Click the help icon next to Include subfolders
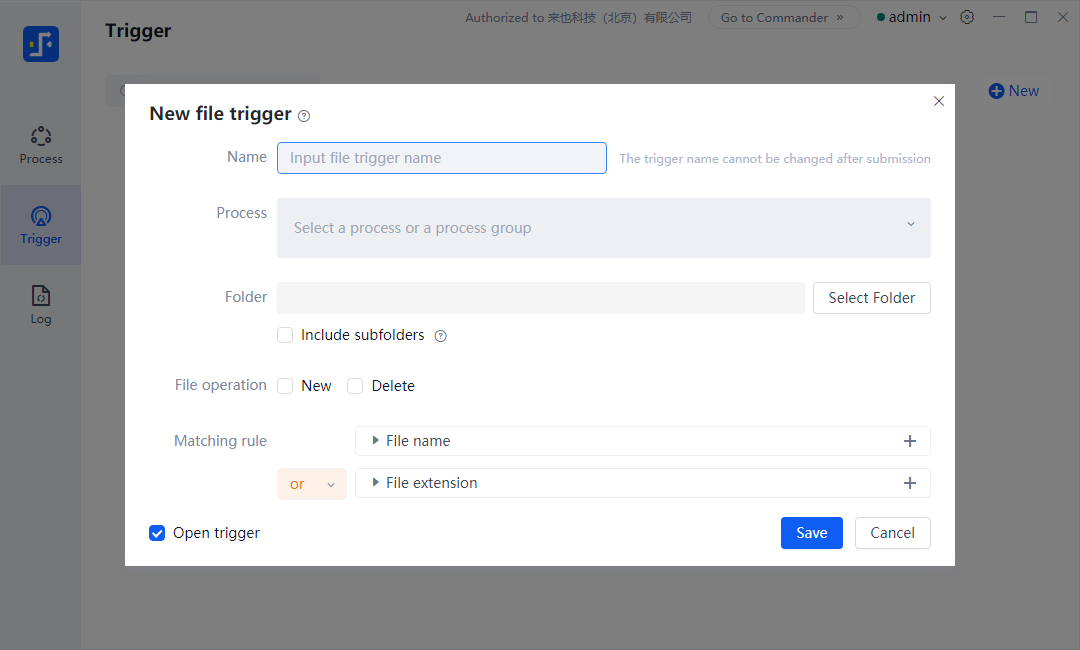This screenshot has height=650, width=1080. [440, 336]
